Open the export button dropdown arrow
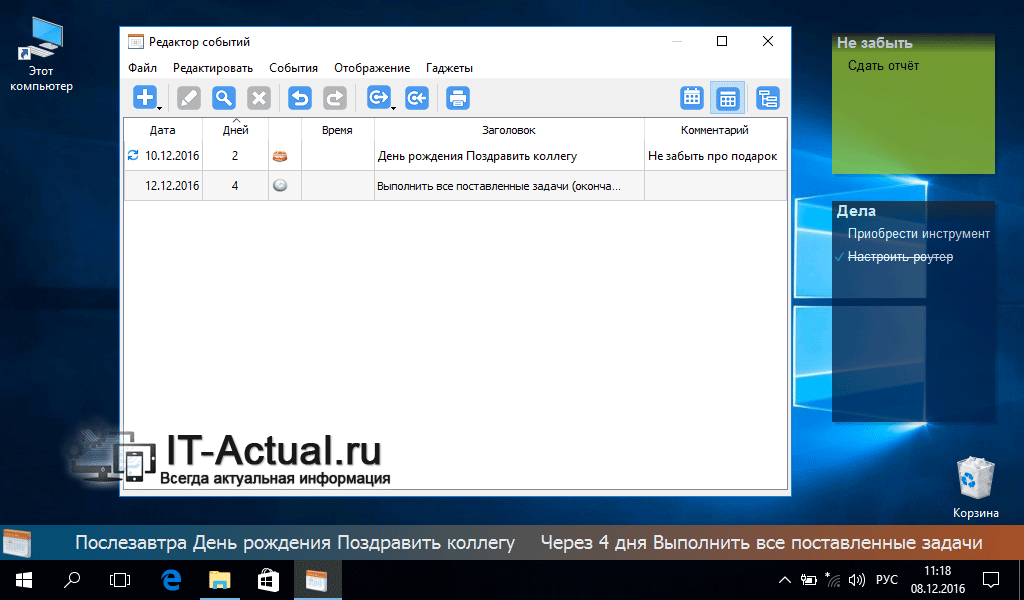 (394, 106)
